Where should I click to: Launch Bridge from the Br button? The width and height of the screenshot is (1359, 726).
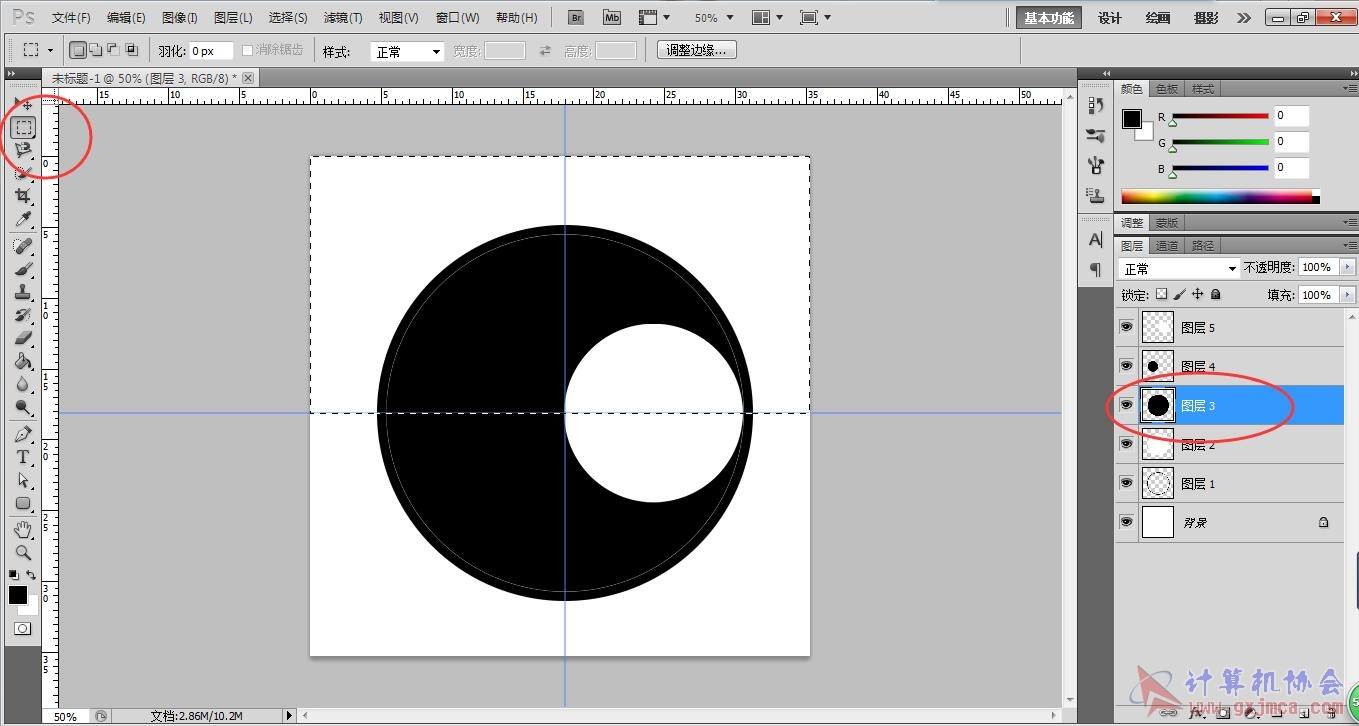[575, 18]
